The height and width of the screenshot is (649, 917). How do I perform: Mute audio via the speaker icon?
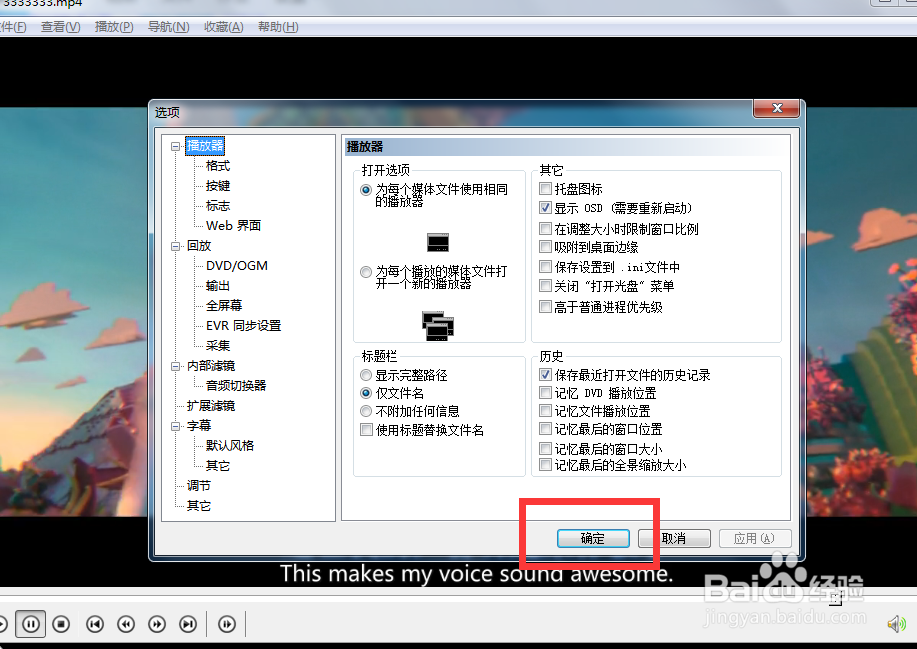tap(897, 623)
